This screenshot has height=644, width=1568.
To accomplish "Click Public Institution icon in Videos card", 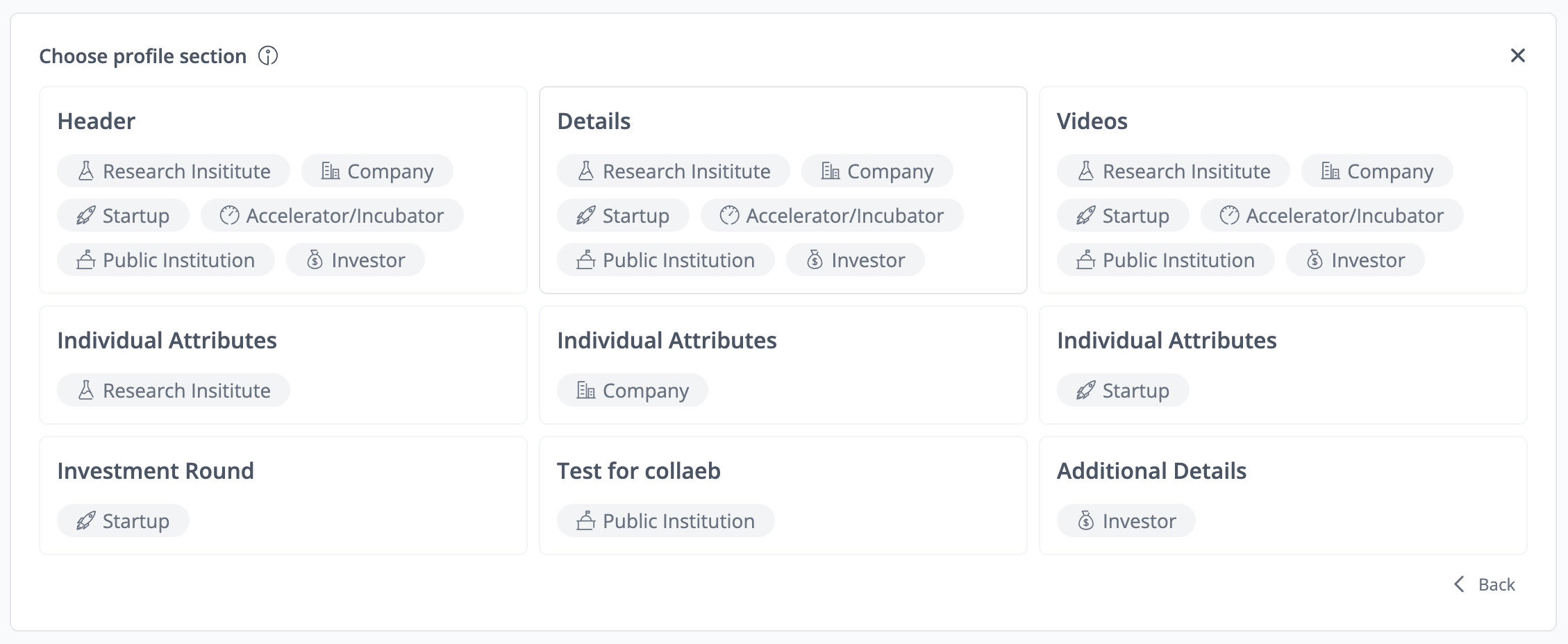I will [1085, 260].
